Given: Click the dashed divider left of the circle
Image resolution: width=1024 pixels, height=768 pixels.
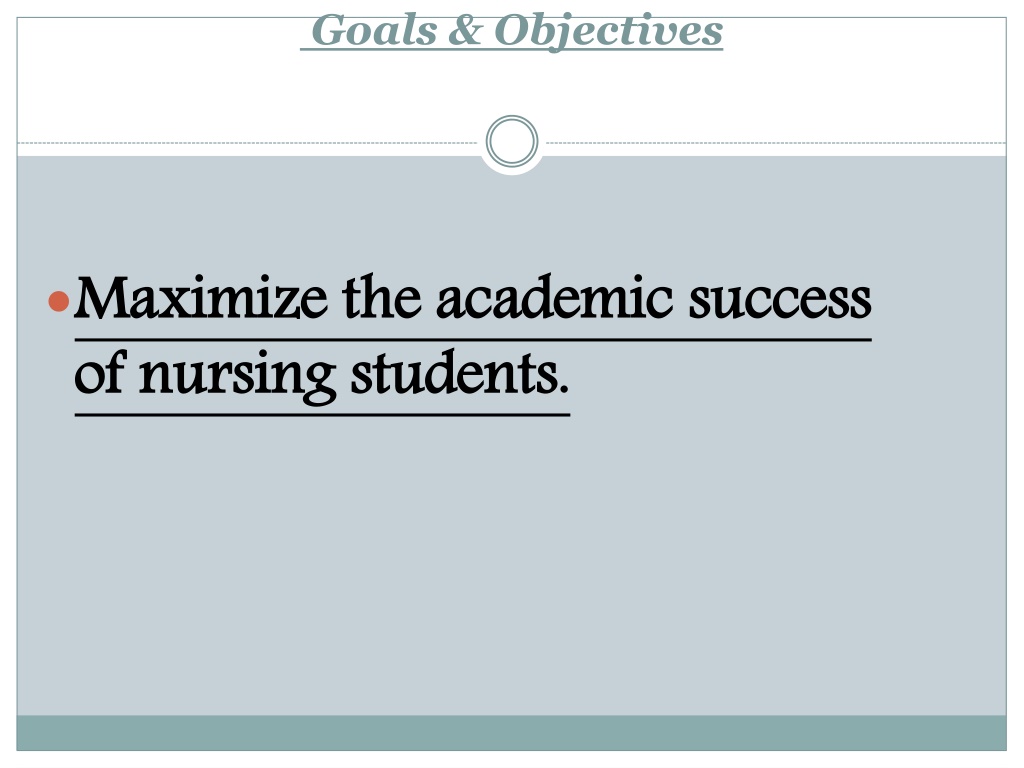Looking at the screenshot, I should point(247,142).
